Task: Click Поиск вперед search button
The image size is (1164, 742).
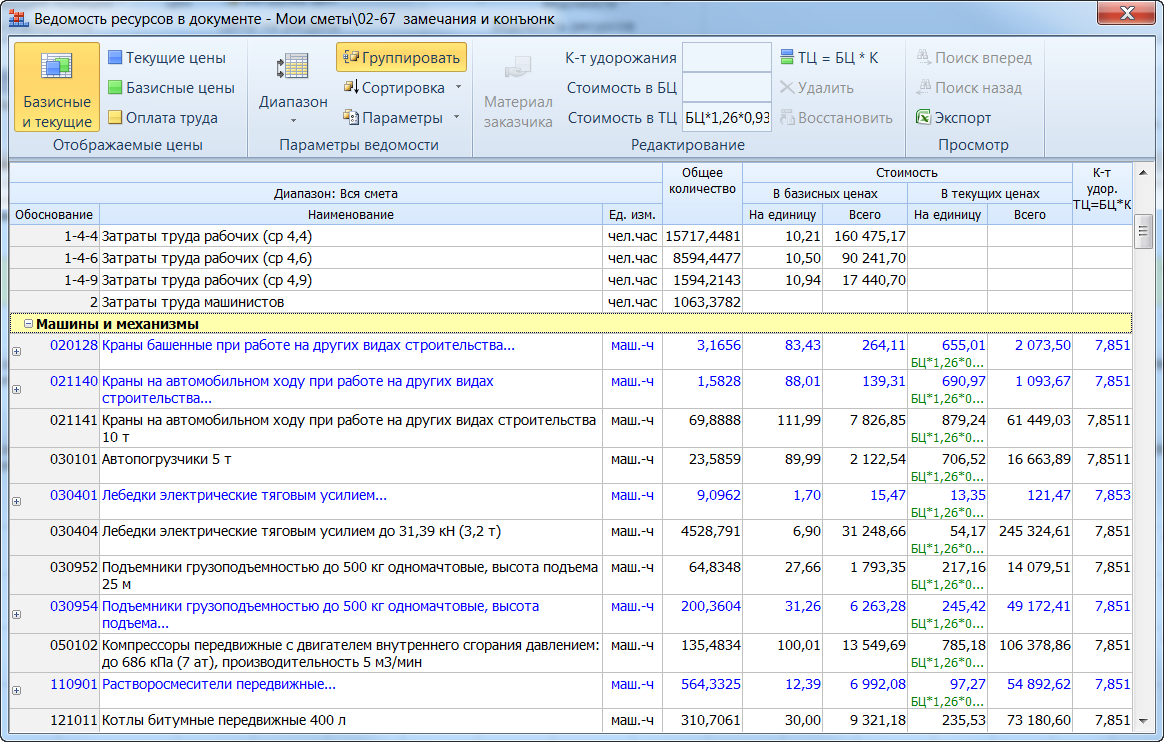Action: pos(973,58)
